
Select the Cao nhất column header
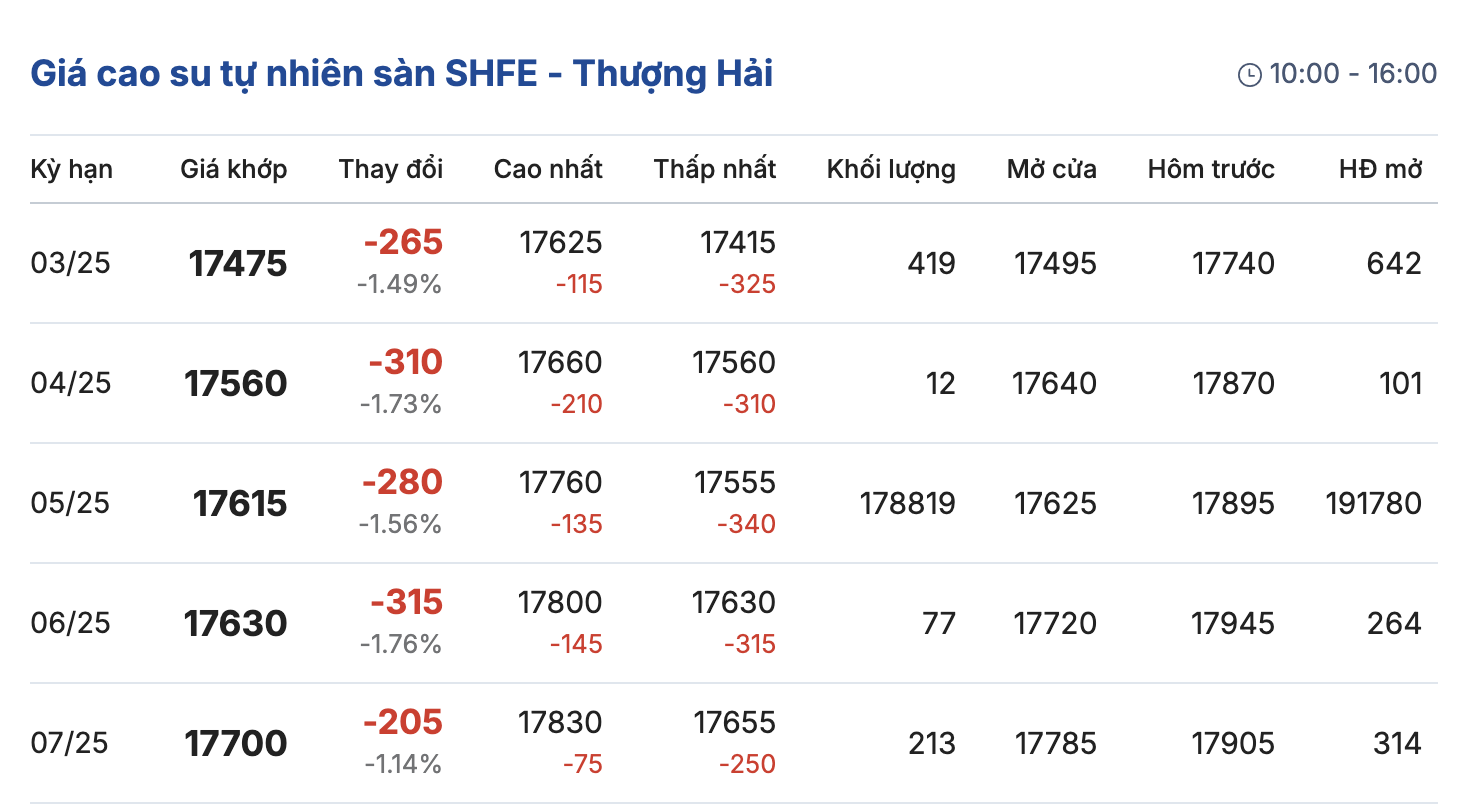click(548, 169)
